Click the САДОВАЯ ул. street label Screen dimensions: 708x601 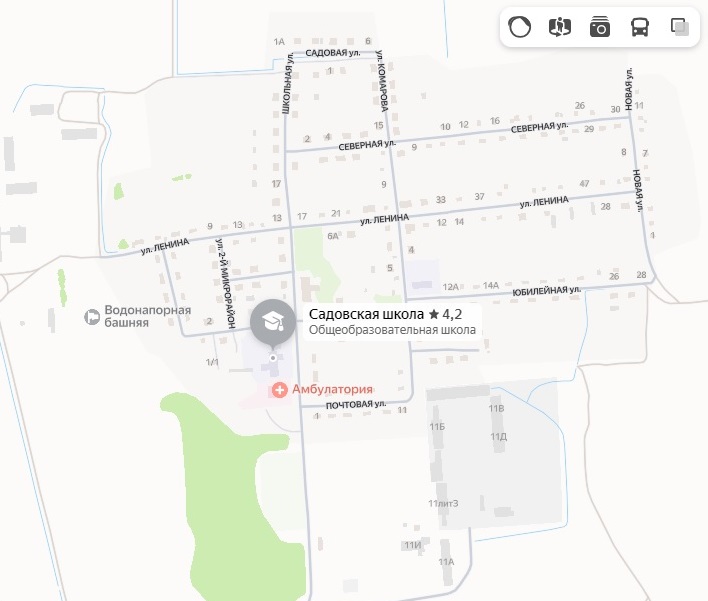coord(333,53)
